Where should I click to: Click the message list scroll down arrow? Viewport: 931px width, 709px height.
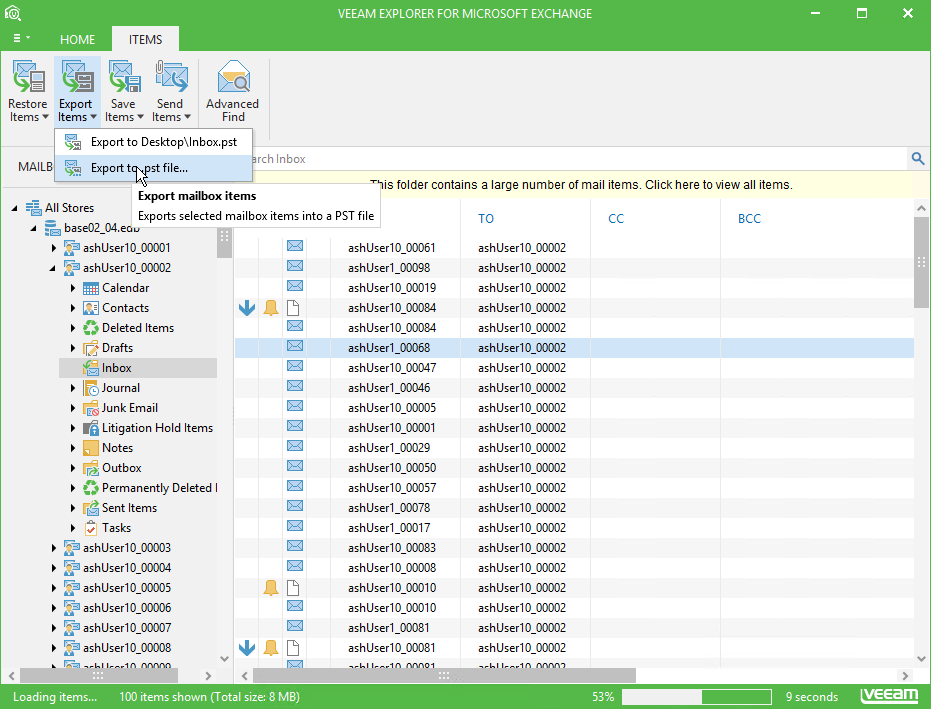point(921,659)
